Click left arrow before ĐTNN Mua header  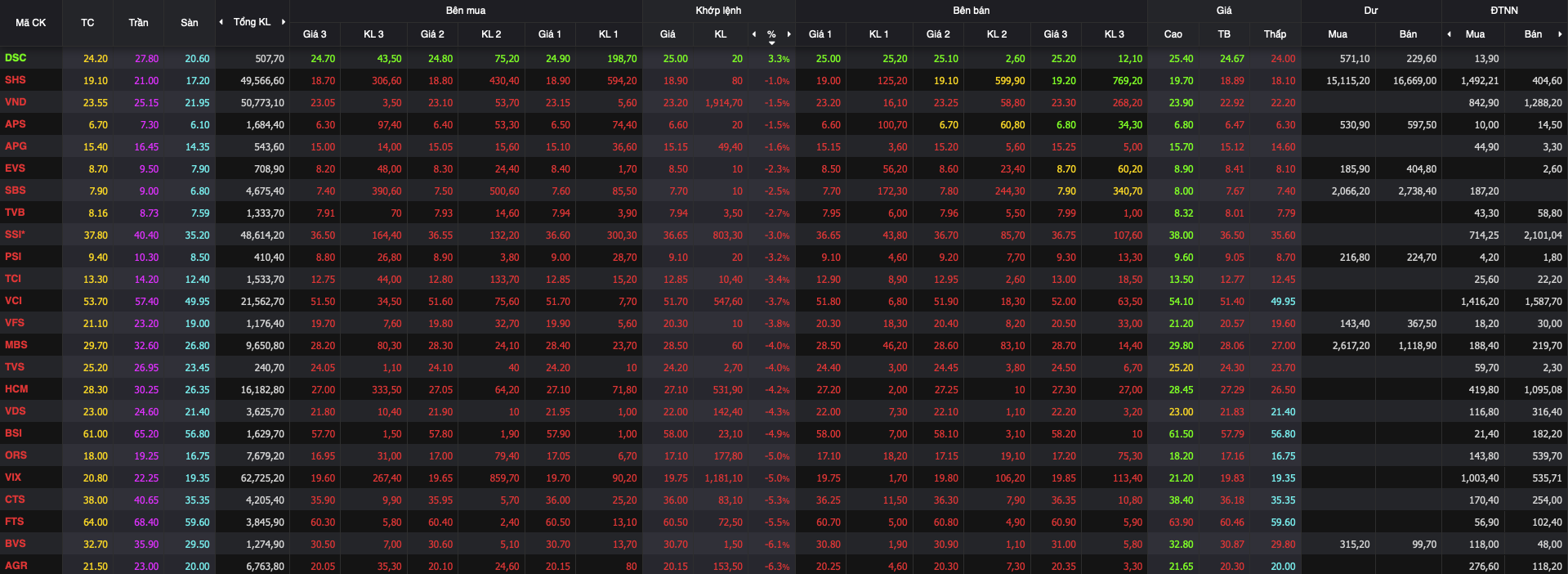[1449, 34]
